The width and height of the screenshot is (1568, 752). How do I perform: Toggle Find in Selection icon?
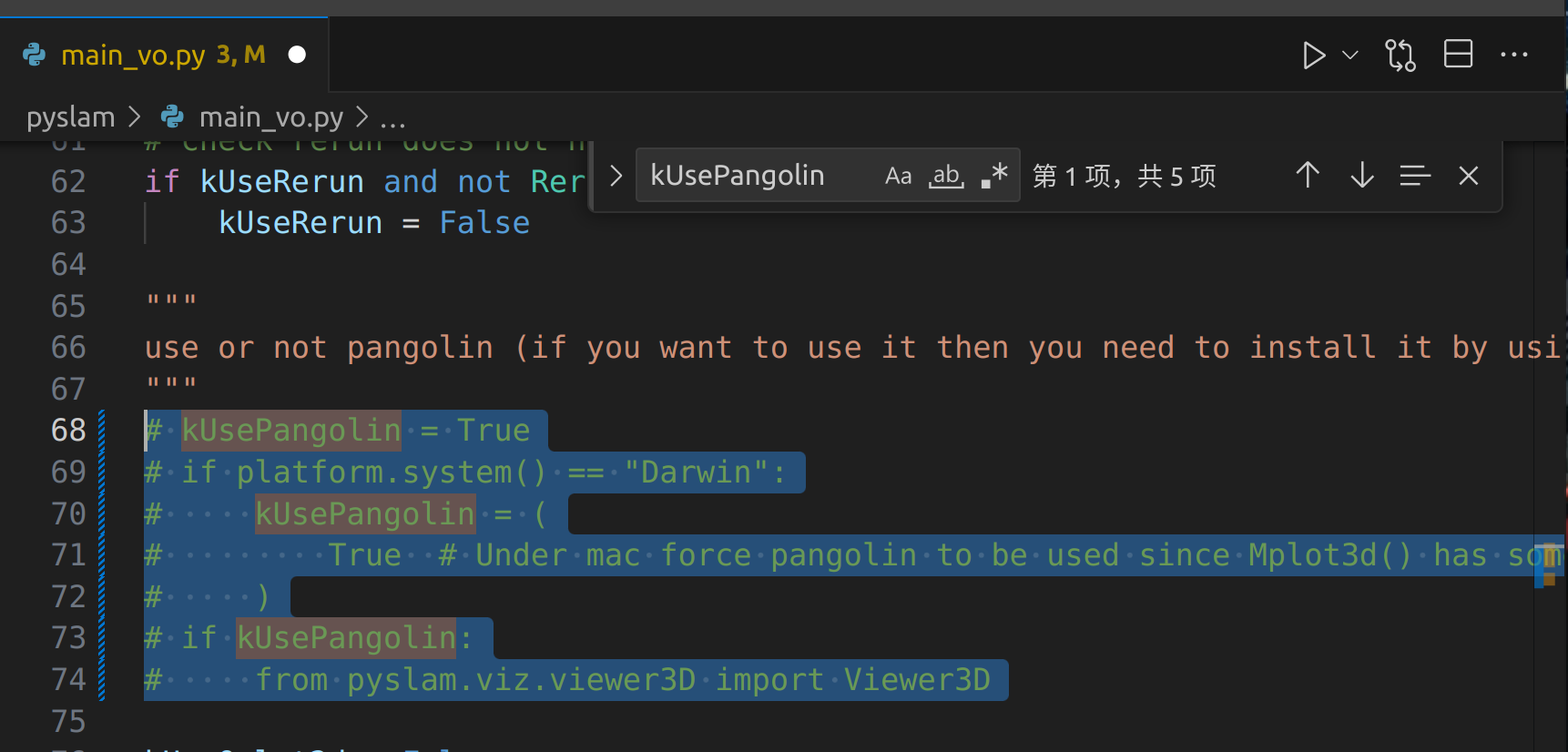coord(1415,175)
